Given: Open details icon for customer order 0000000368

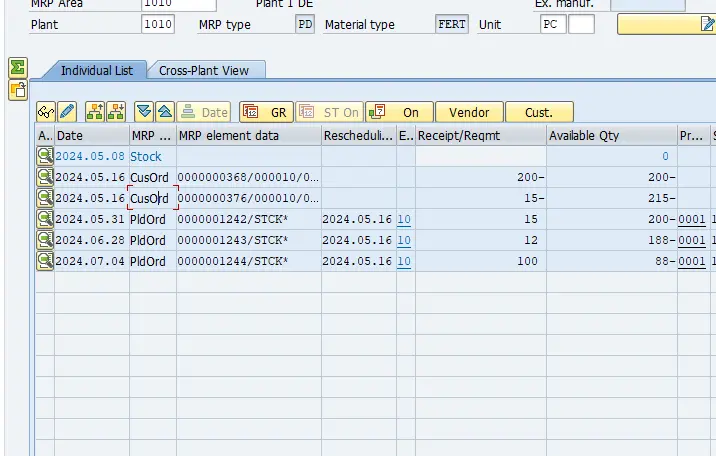Looking at the screenshot, I should pyautogui.click(x=44, y=177).
